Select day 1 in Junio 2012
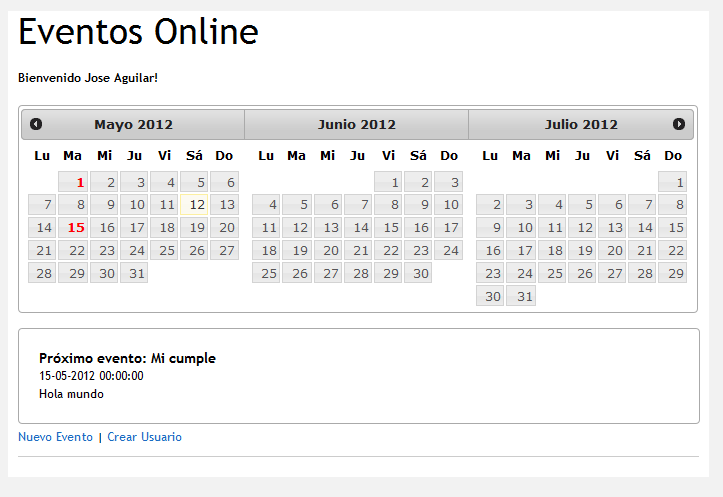 click(x=388, y=182)
